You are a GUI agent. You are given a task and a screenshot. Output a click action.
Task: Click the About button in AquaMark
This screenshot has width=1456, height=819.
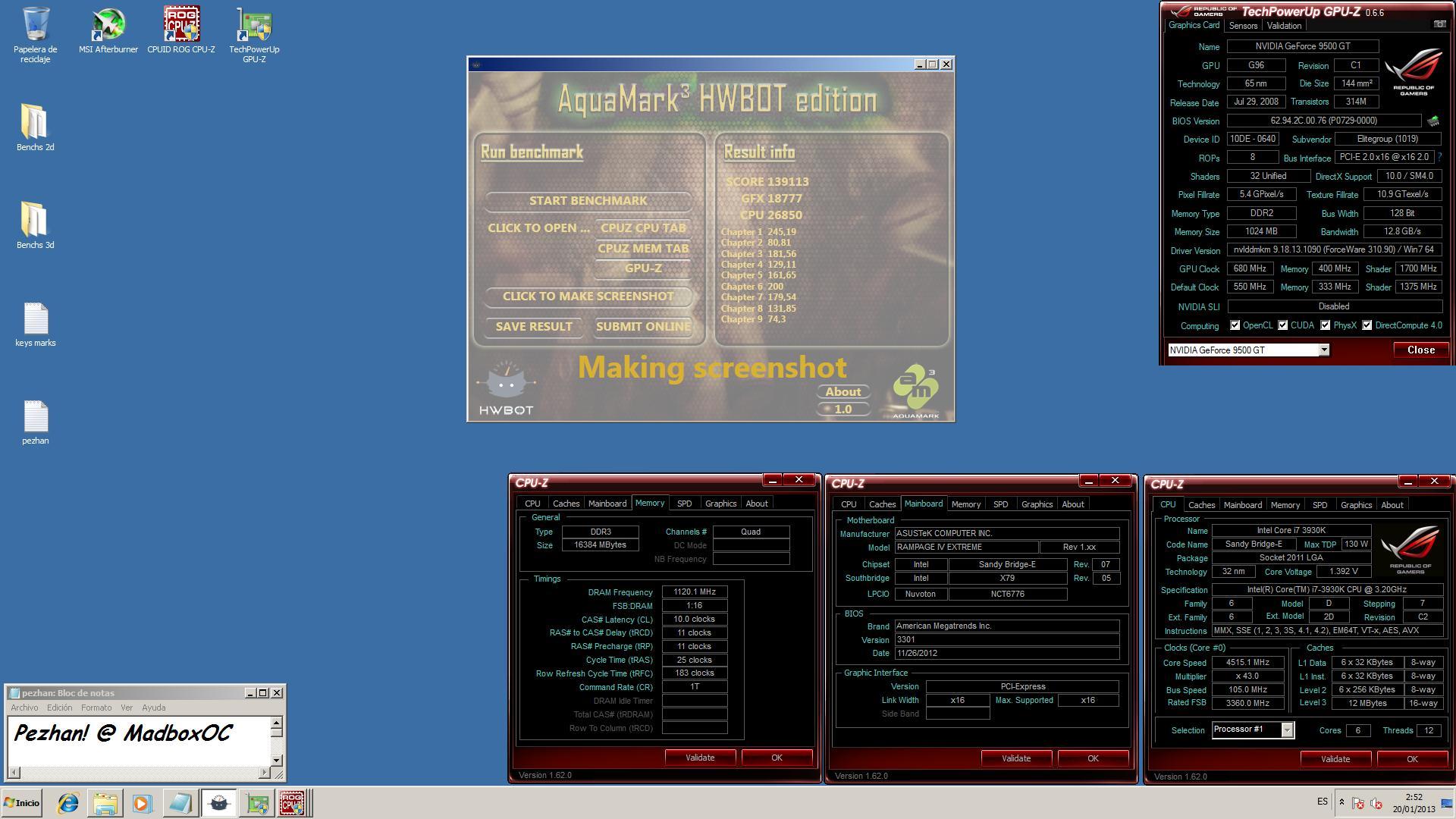pyautogui.click(x=843, y=392)
